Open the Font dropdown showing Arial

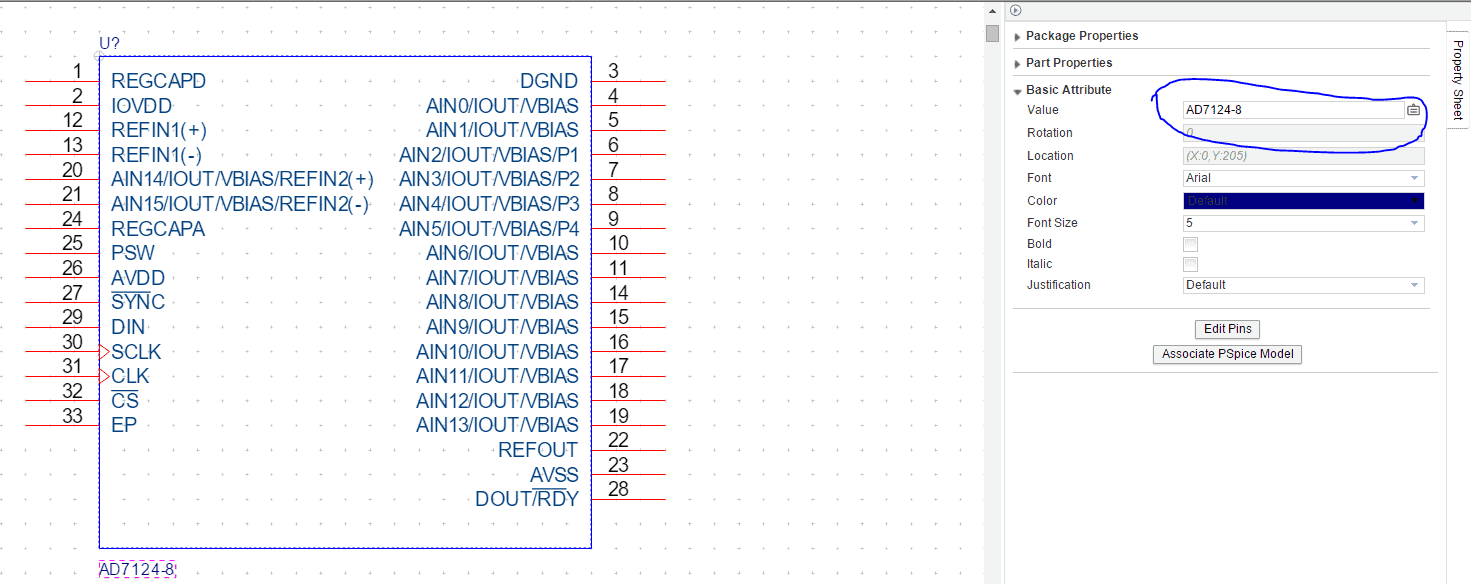click(x=1303, y=178)
